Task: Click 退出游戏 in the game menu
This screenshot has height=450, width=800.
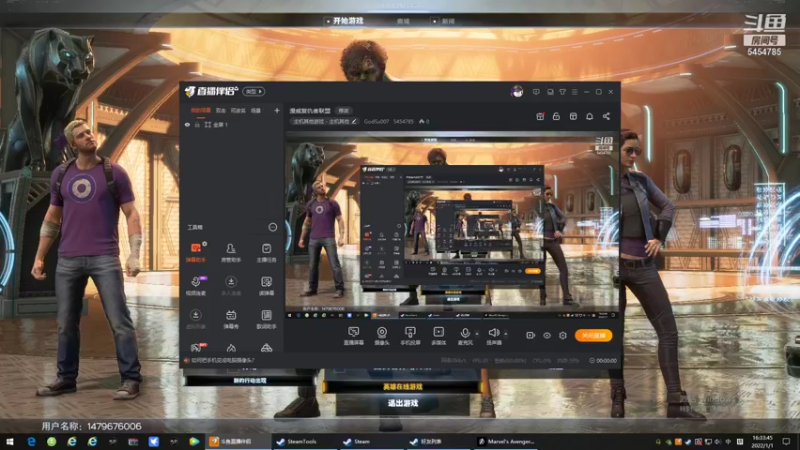Action: tap(403, 403)
